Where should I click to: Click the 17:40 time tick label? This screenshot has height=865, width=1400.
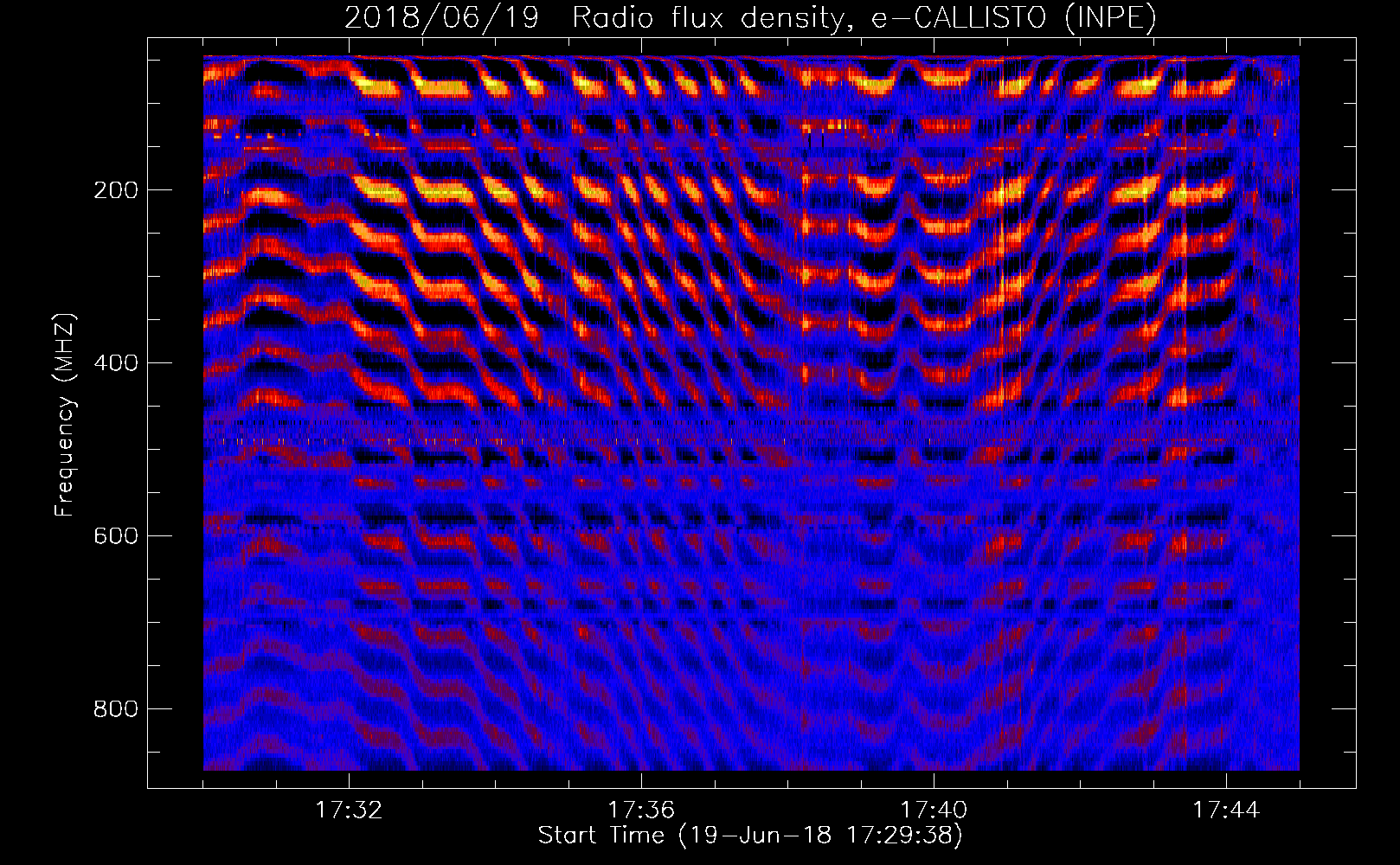[x=934, y=811]
